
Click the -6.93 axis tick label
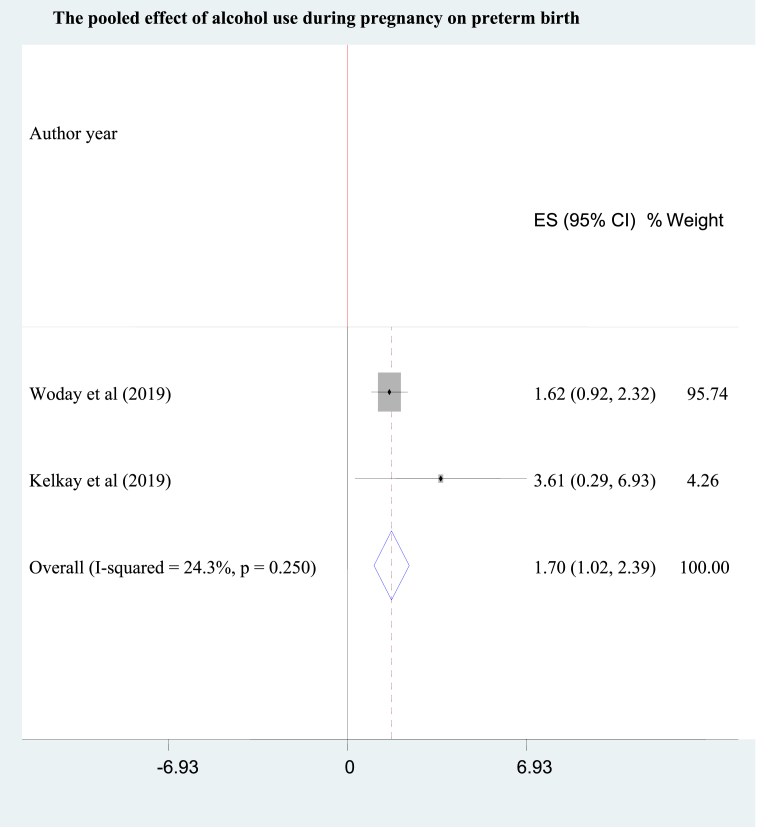(x=178, y=767)
